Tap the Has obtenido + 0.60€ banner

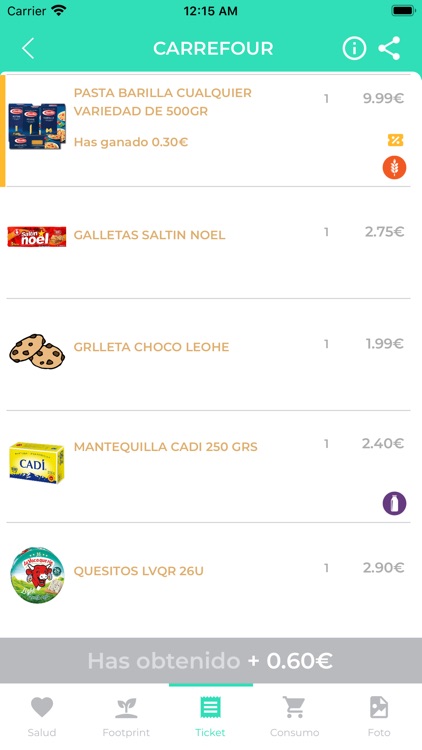click(211, 661)
